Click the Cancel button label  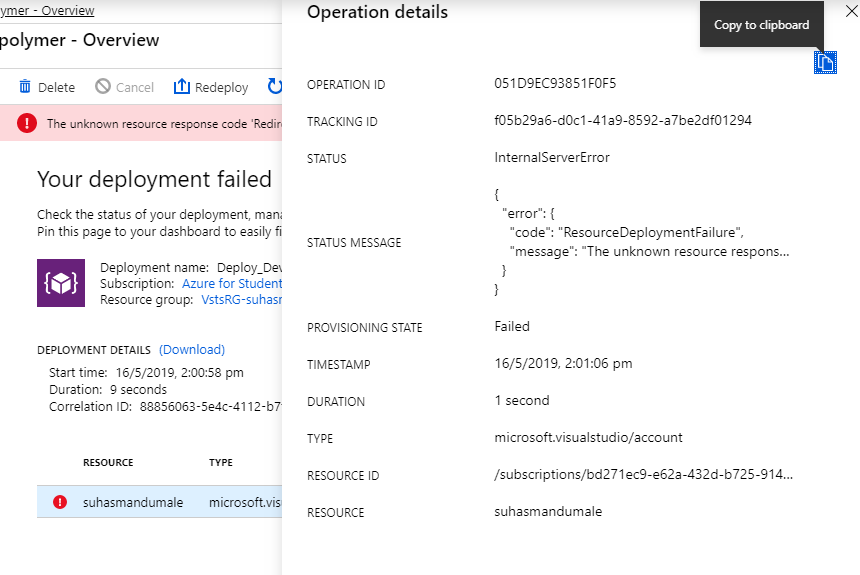tap(135, 87)
